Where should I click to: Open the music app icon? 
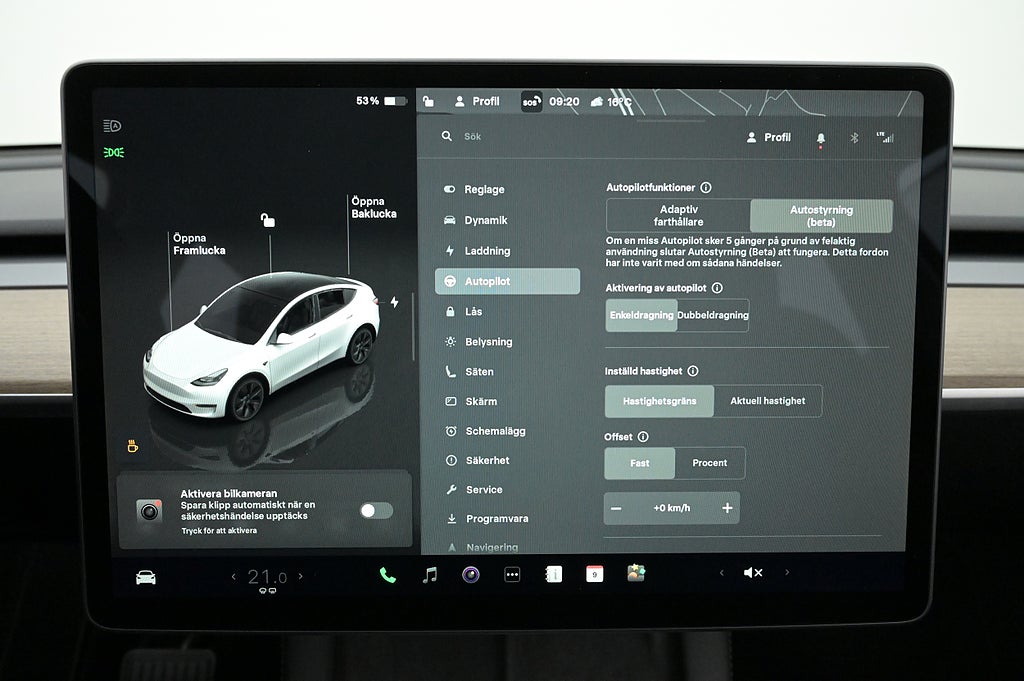(x=430, y=575)
